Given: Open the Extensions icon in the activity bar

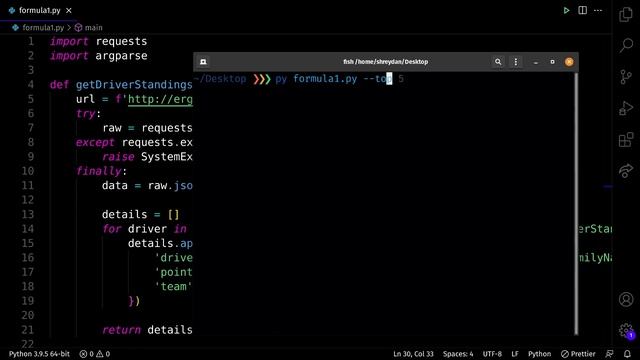Looking at the screenshot, I should pyautogui.click(x=626, y=140).
